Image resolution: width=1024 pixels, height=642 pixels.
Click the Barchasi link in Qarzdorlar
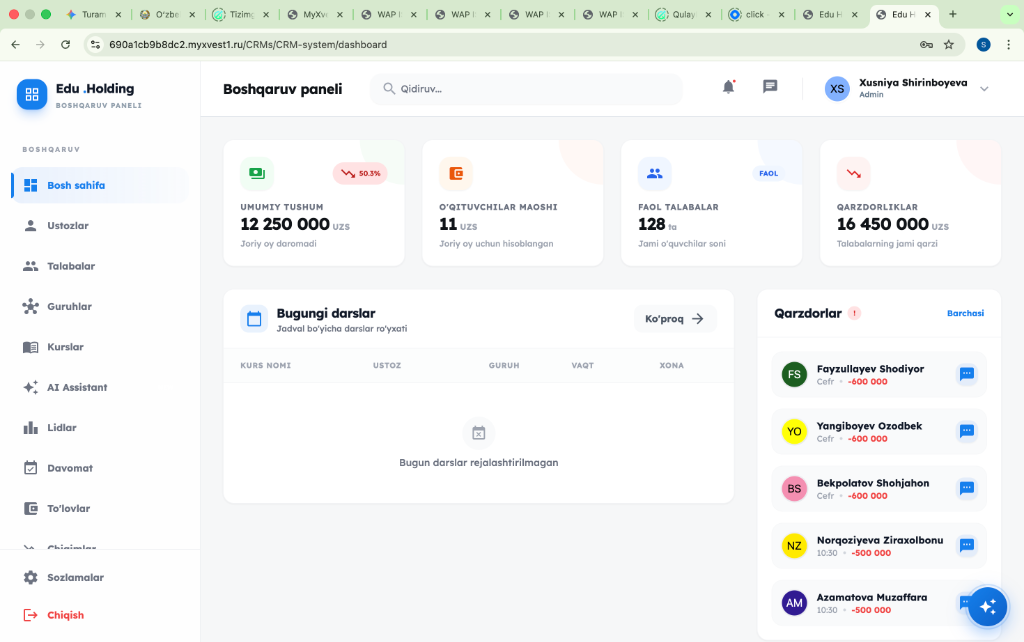[x=965, y=313]
